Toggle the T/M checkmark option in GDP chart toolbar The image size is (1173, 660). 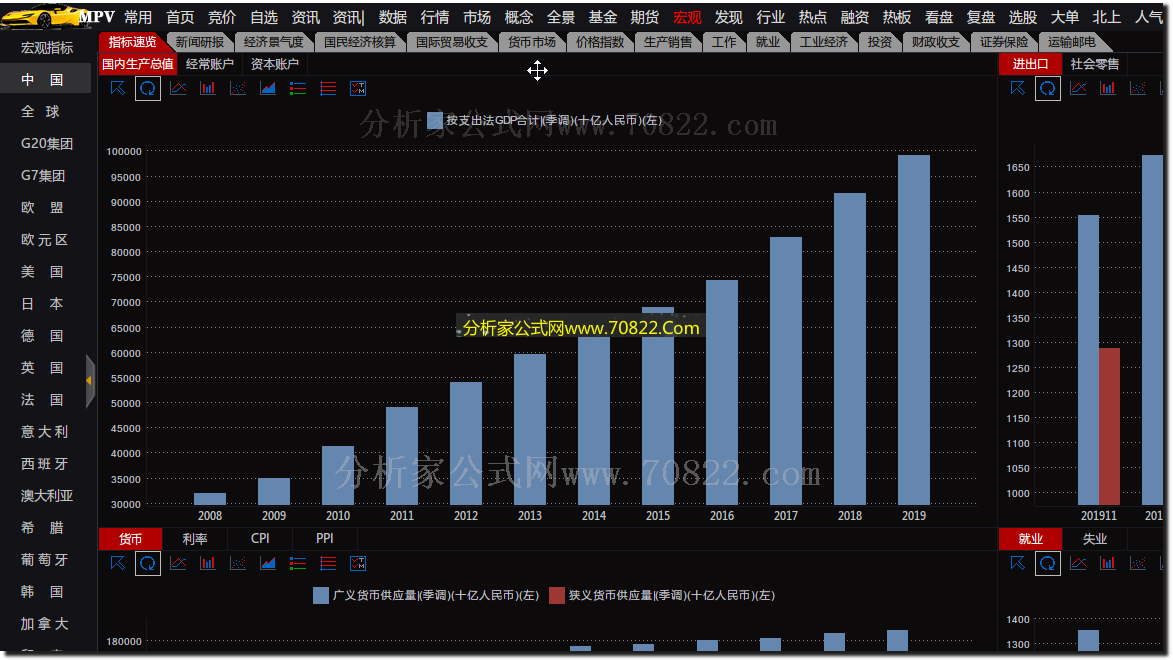point(358,88)
